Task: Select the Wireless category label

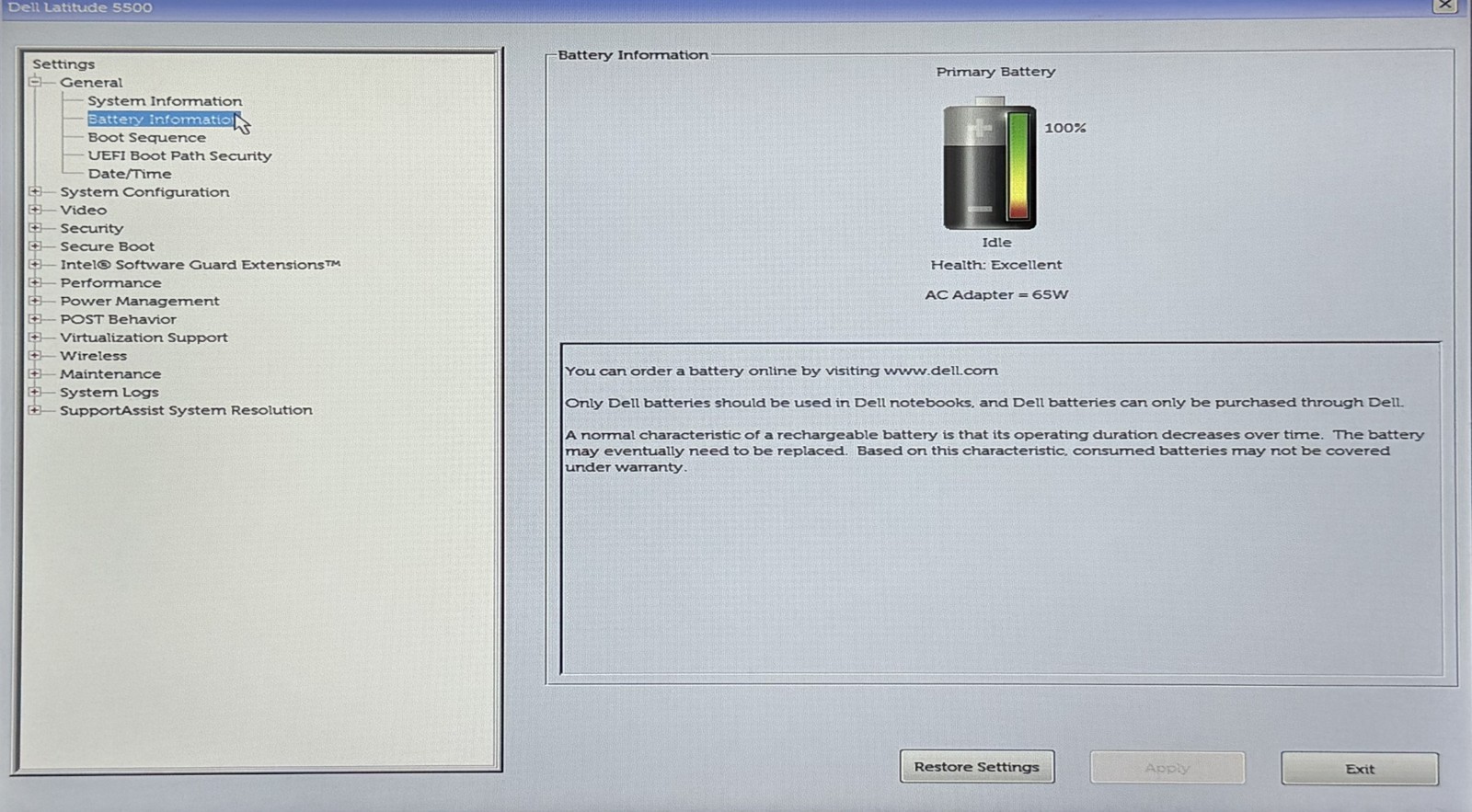Action: point(94,355)
